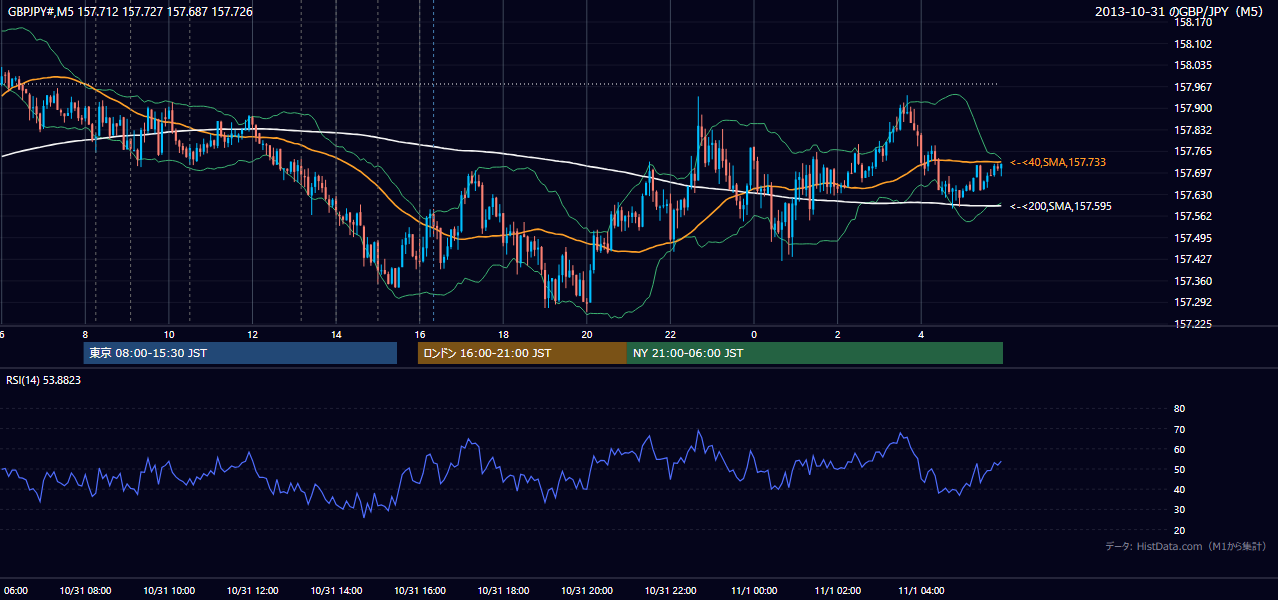The image size is (1278, 600).
Task: Select the 06:00 bottom time label
Action: point(14,591)
